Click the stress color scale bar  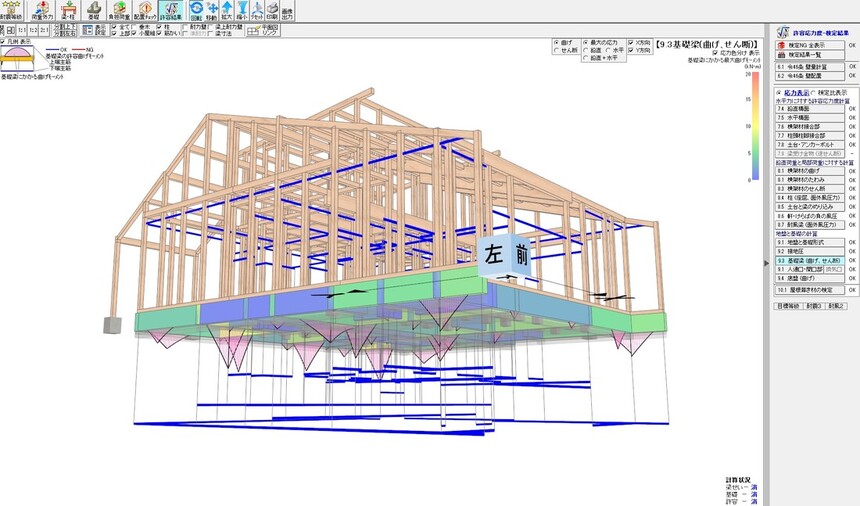click(755, 126)
